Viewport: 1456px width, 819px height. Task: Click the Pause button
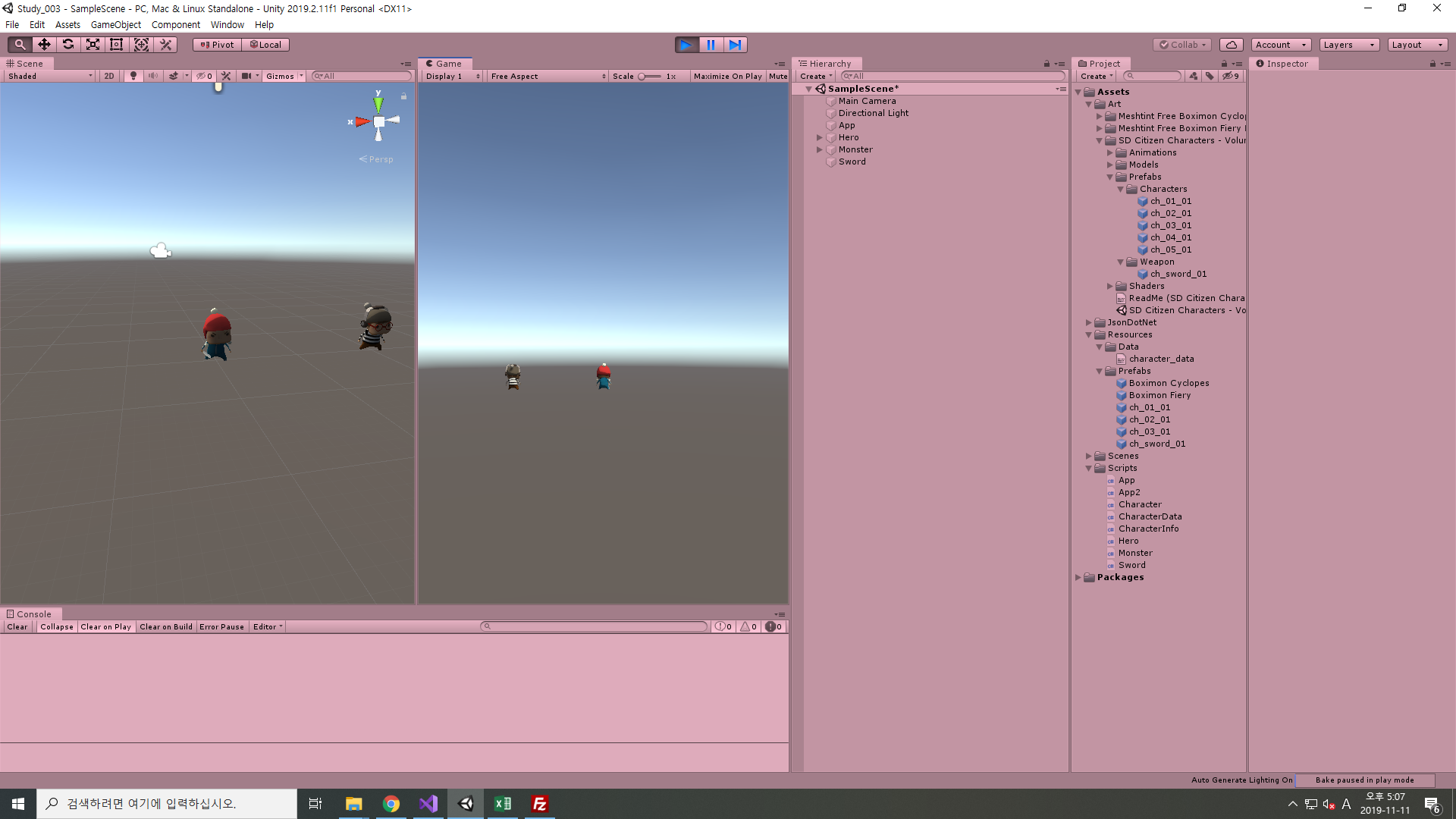711,45
